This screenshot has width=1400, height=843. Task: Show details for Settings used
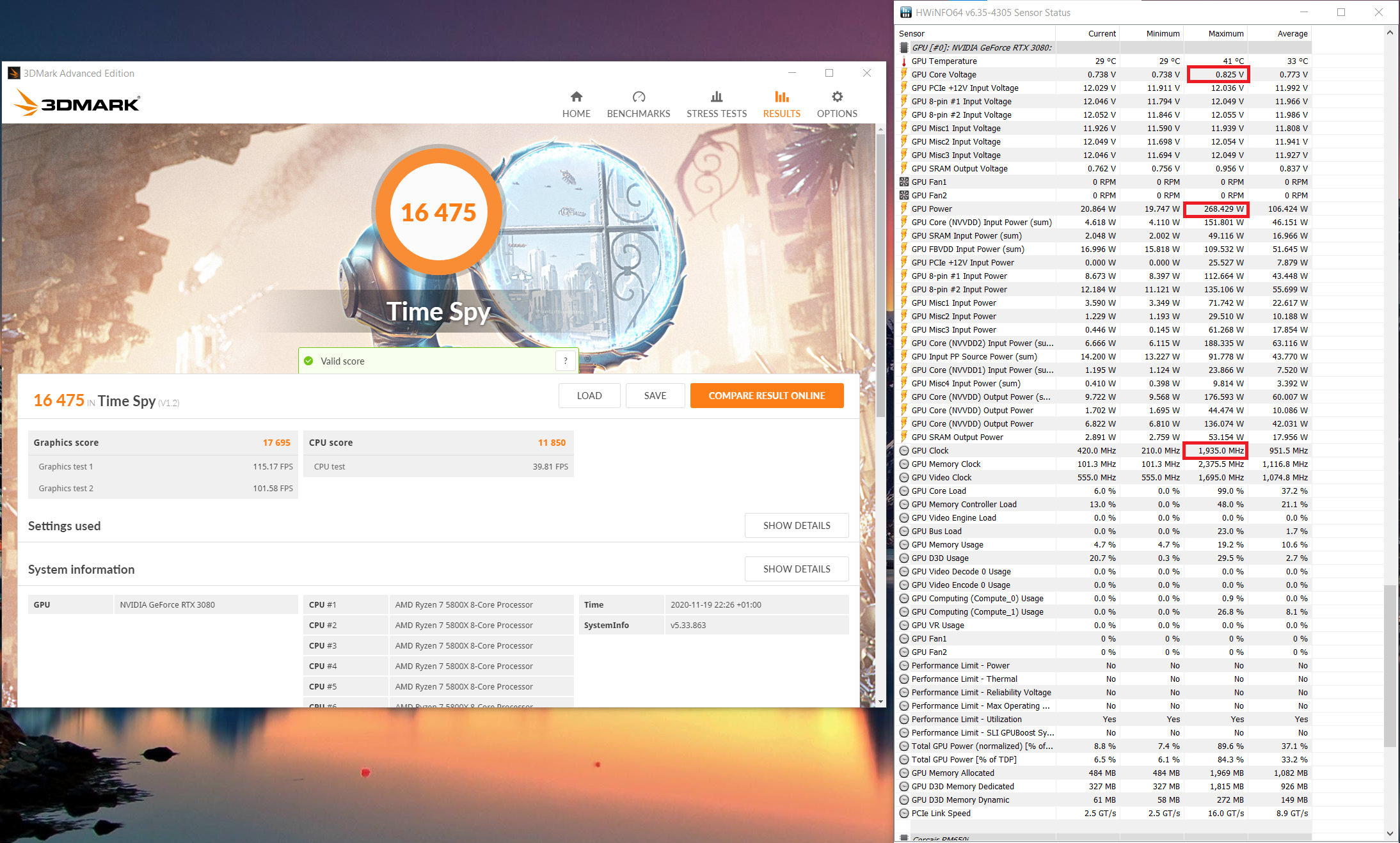click(796, 525)
